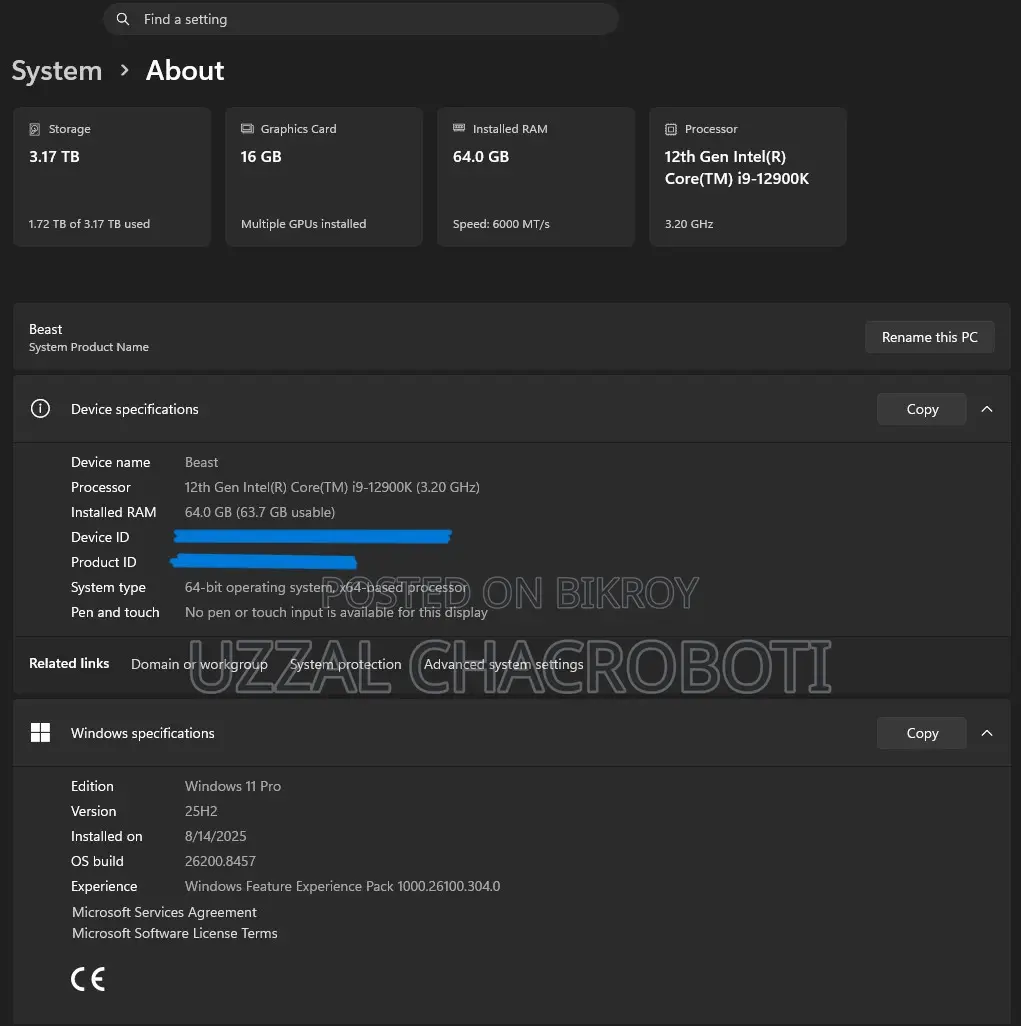Click 'Speed: 6000 MT/s' text

coord(501,224)
